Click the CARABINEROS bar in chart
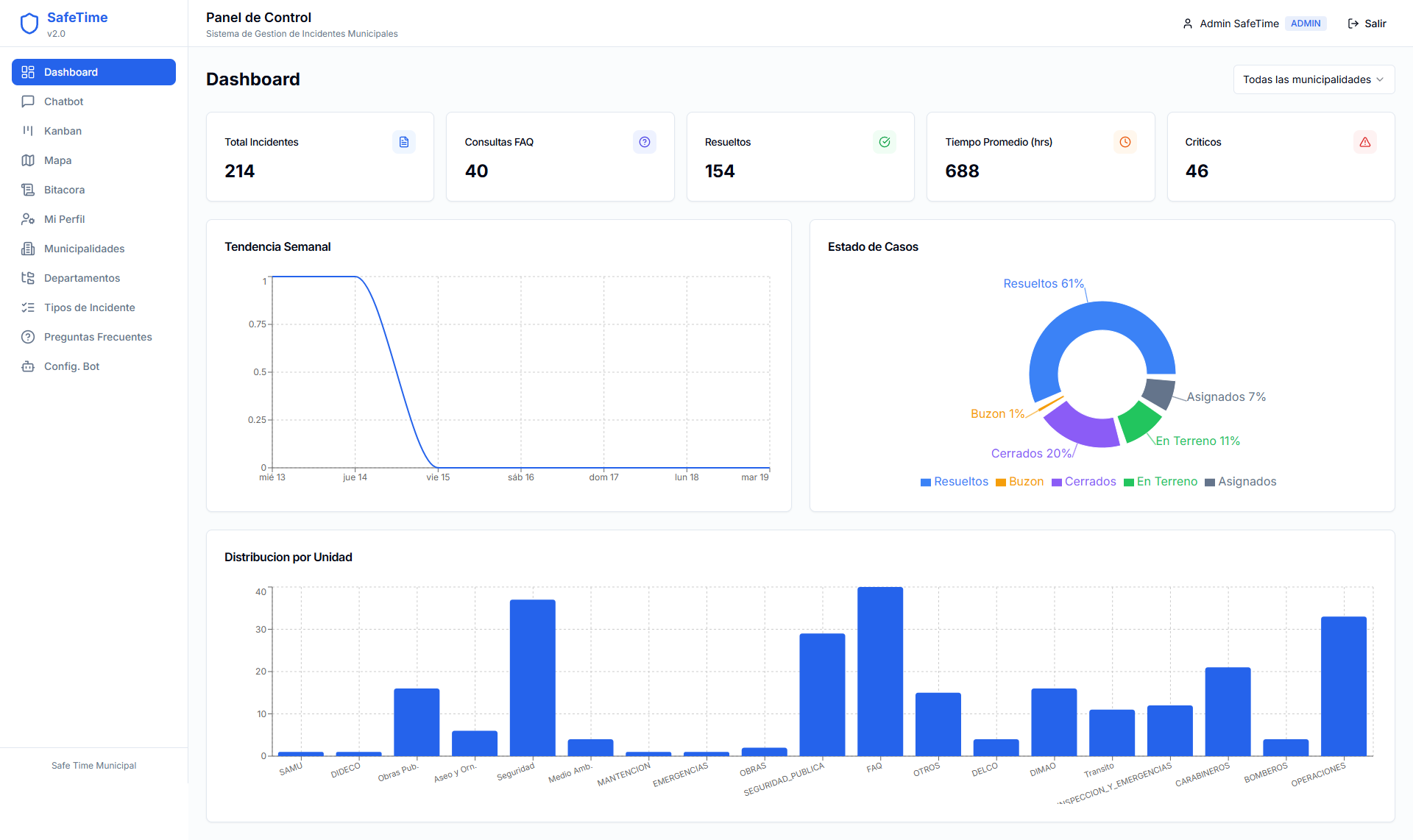The image size is (1413, 840). pos(1228,711)
